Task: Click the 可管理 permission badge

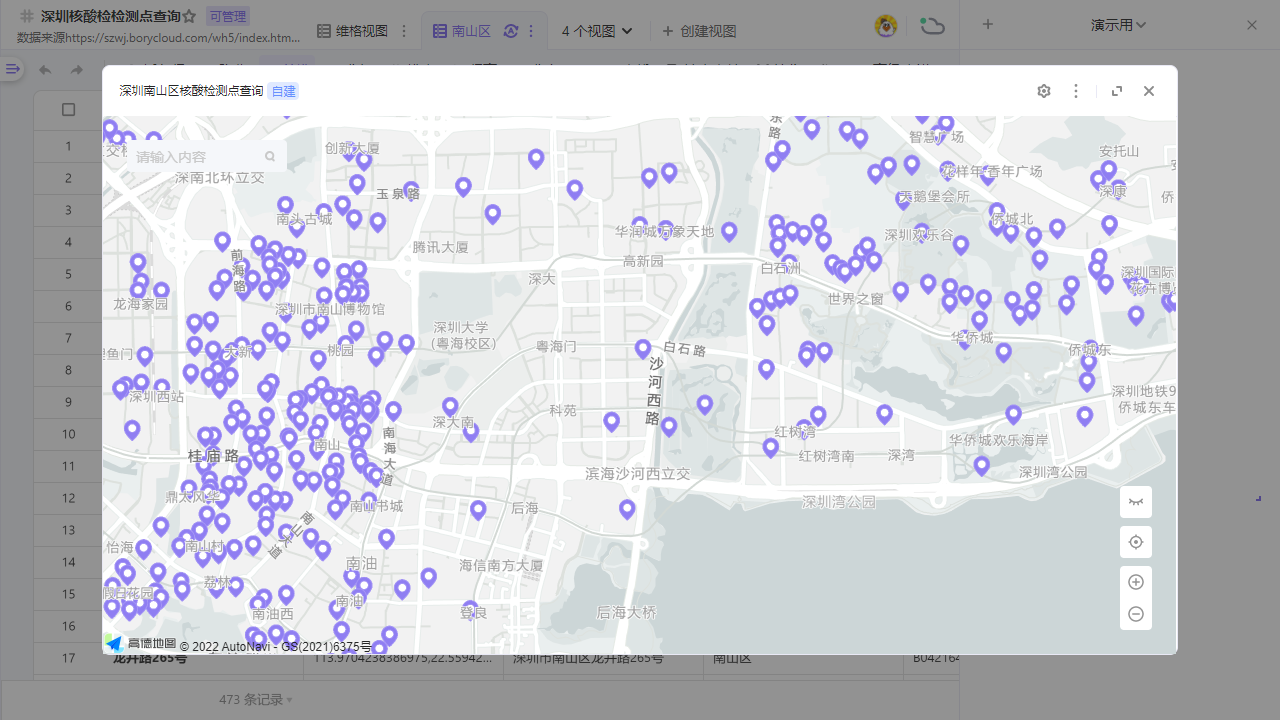Action: 228,17
